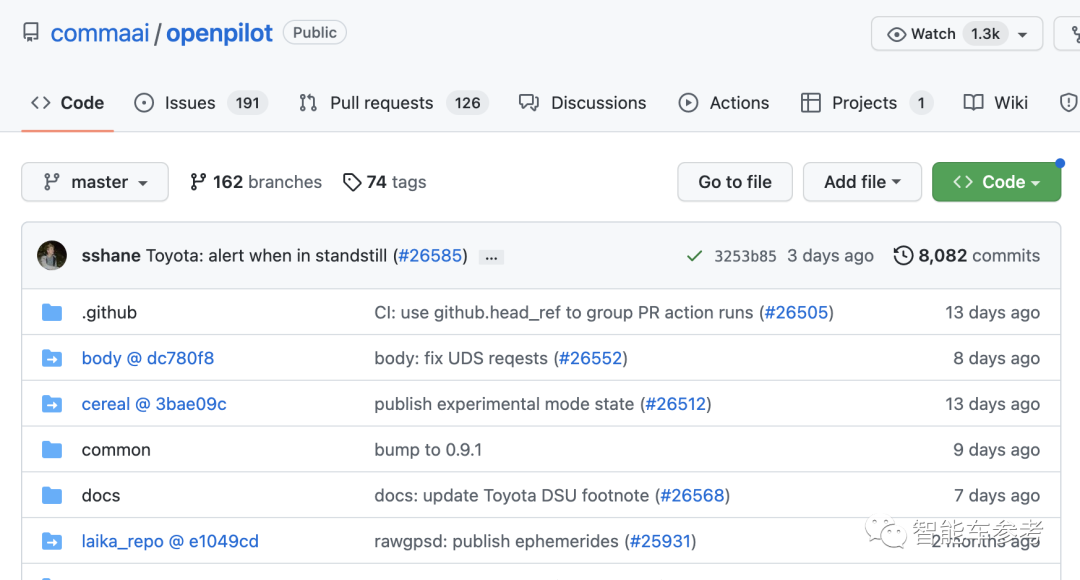1080x580 pixels.
Task: Click the repository book icon beside commaai
Action: click(x=31, y=33)
